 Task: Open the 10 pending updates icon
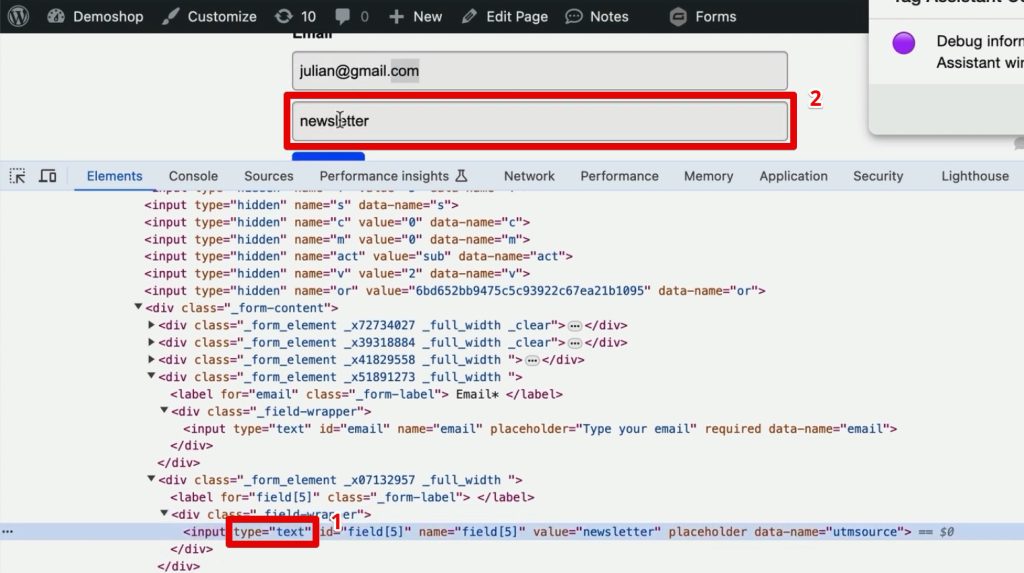[x=295, y=16]
